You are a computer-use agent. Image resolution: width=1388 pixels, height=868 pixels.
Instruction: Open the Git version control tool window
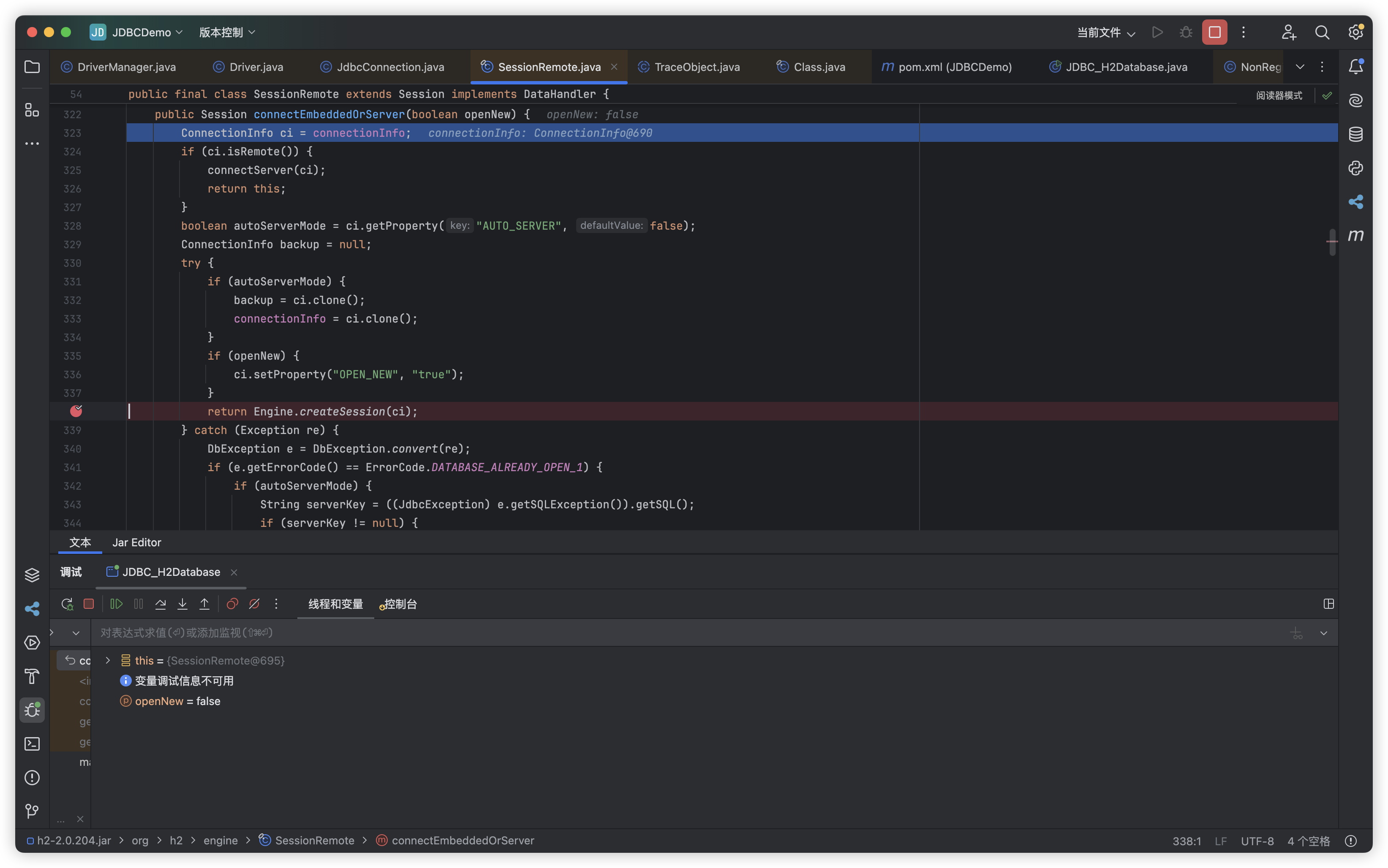click(32, 811)
